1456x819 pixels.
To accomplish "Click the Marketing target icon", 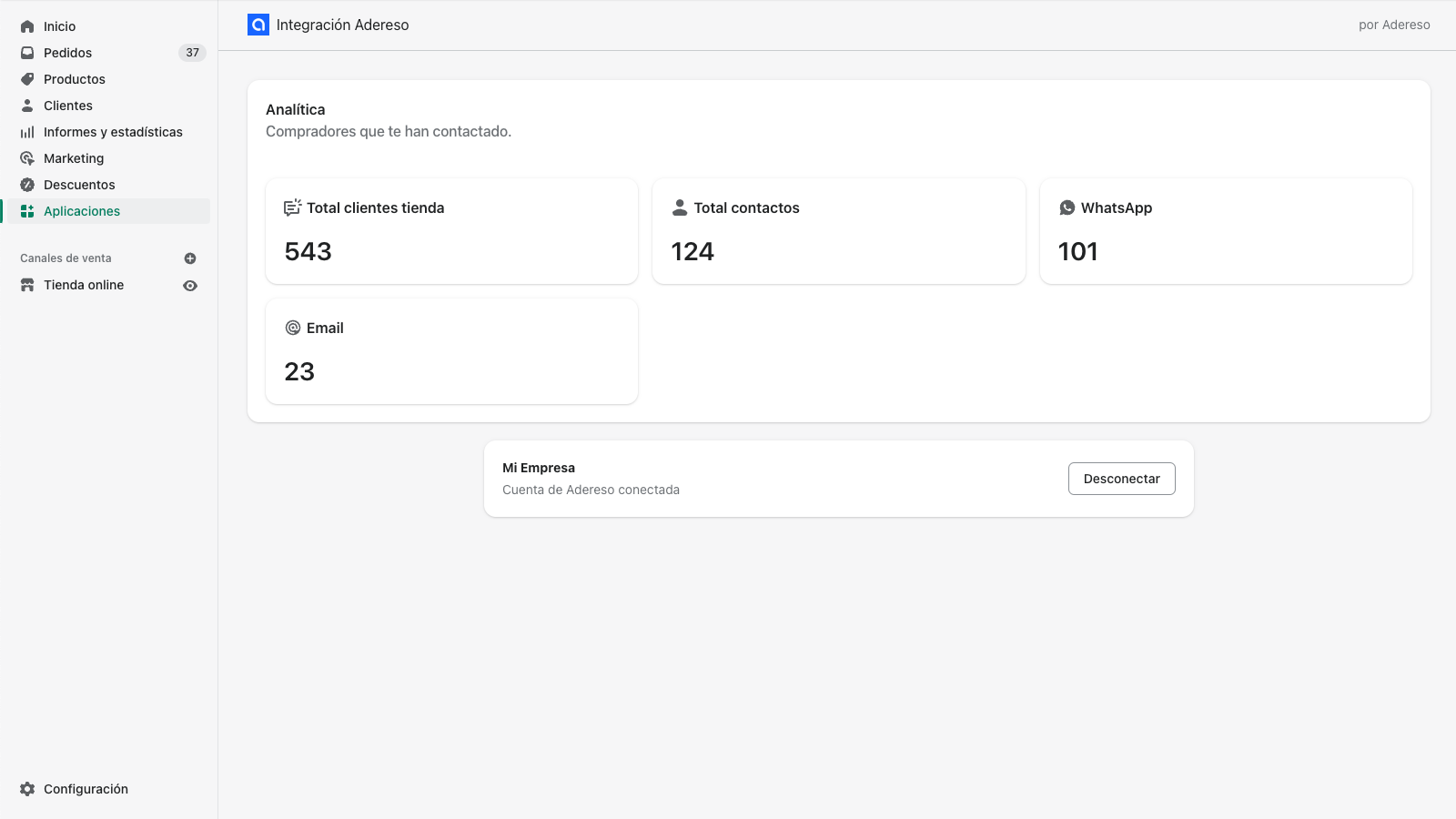I will click(x=27, y=158).
